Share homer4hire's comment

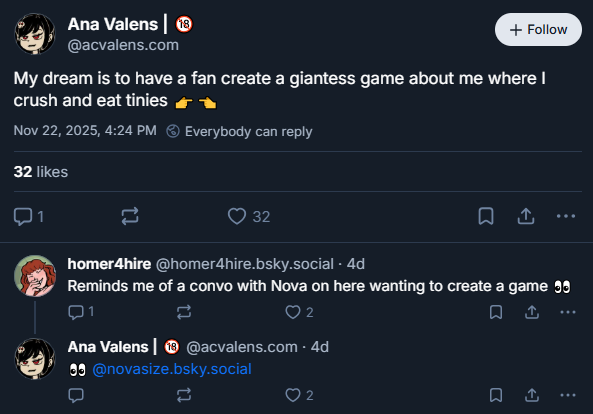(532, 312)
